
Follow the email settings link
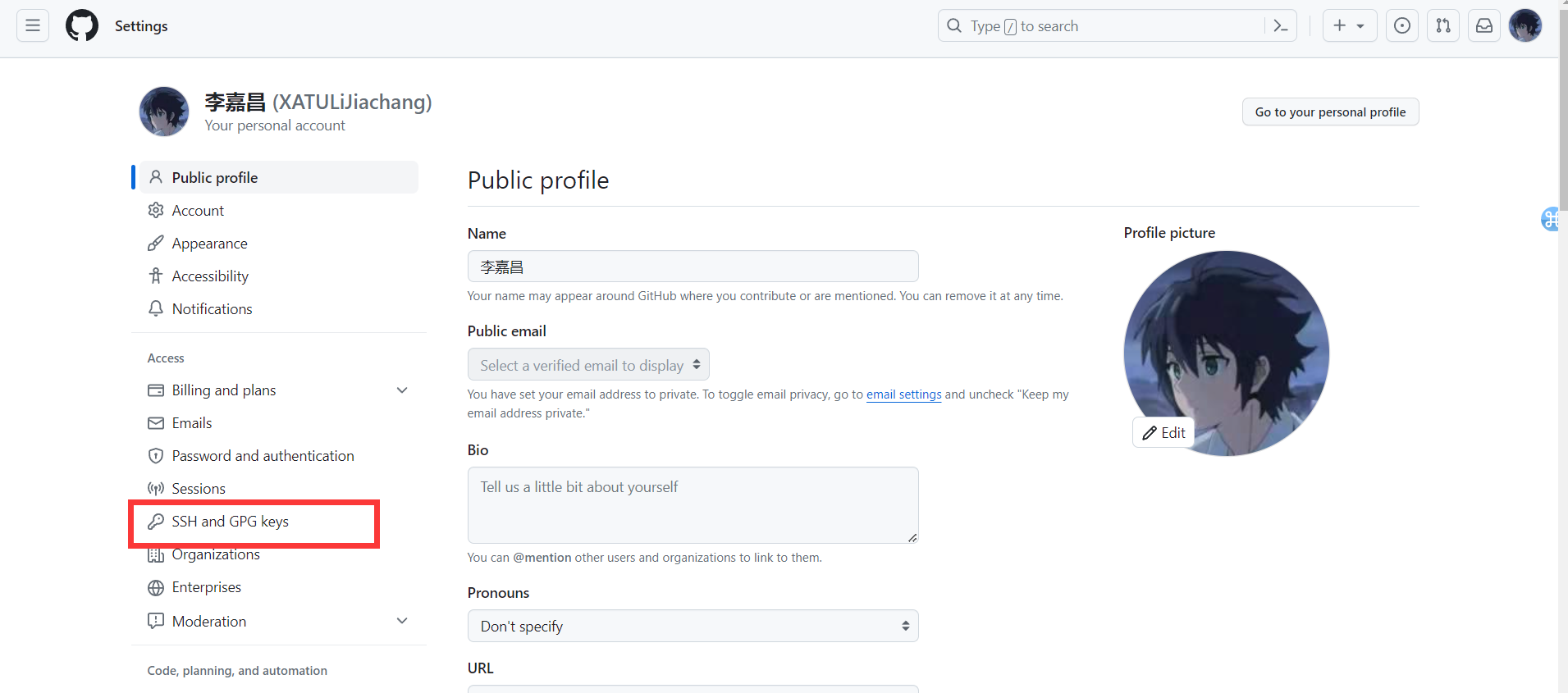(x=904, y=394)
